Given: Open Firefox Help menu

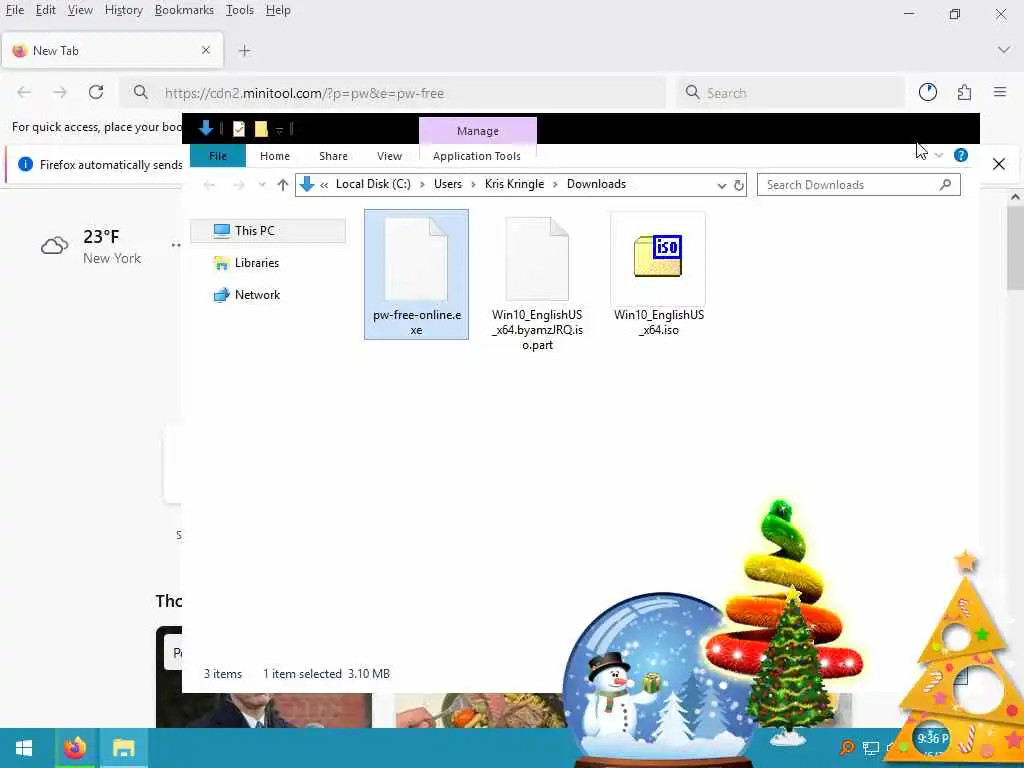Looking at the screenshot, I should tap(278, 10).
